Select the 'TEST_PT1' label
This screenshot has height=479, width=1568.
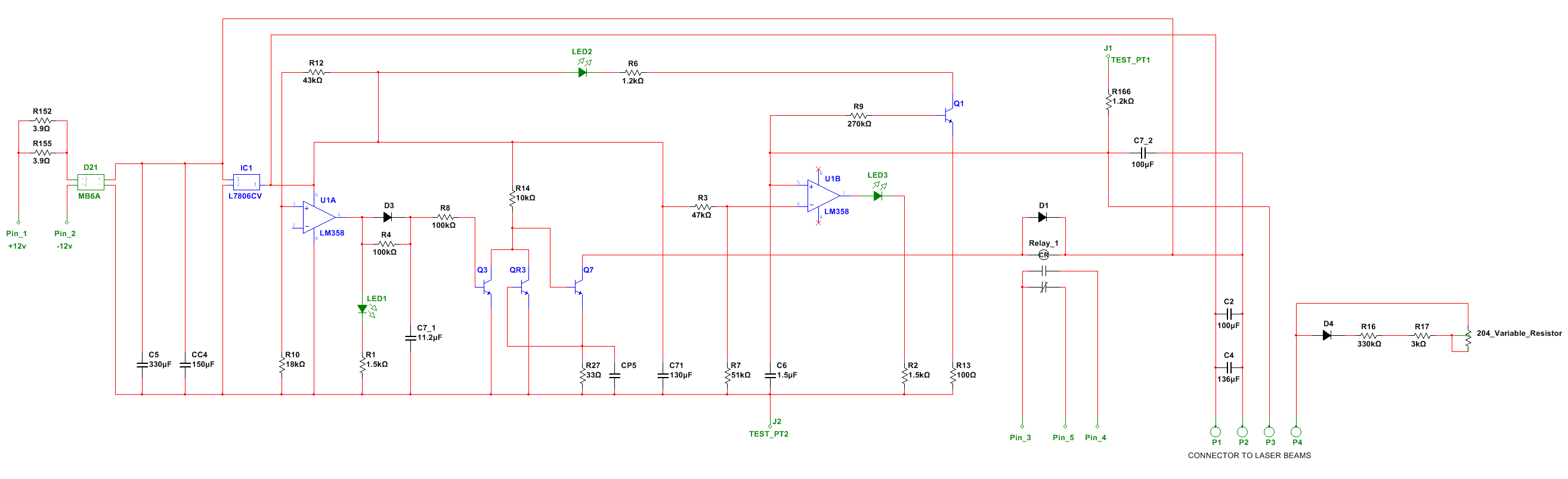pyautogui.click(x=1130, y=60)
